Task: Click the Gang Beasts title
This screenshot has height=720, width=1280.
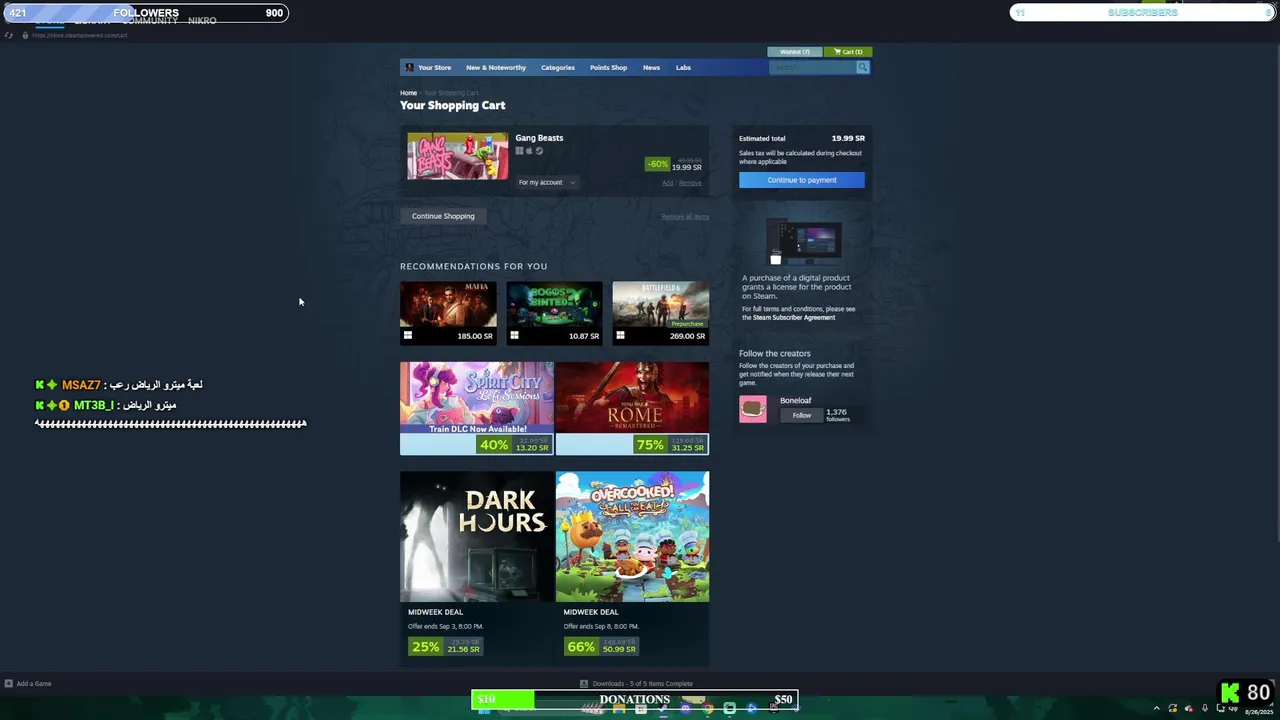Action: (x=539, y=138)
